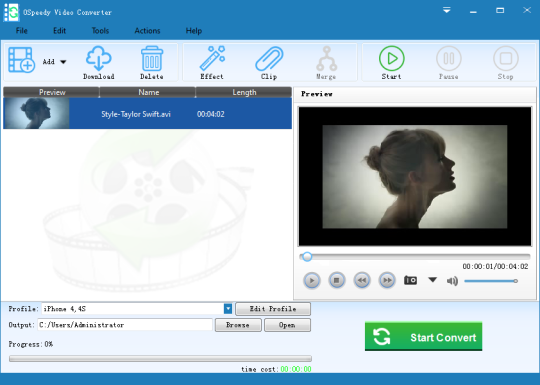Click the Browse button
540x385 pixels.
click(238, 325)
